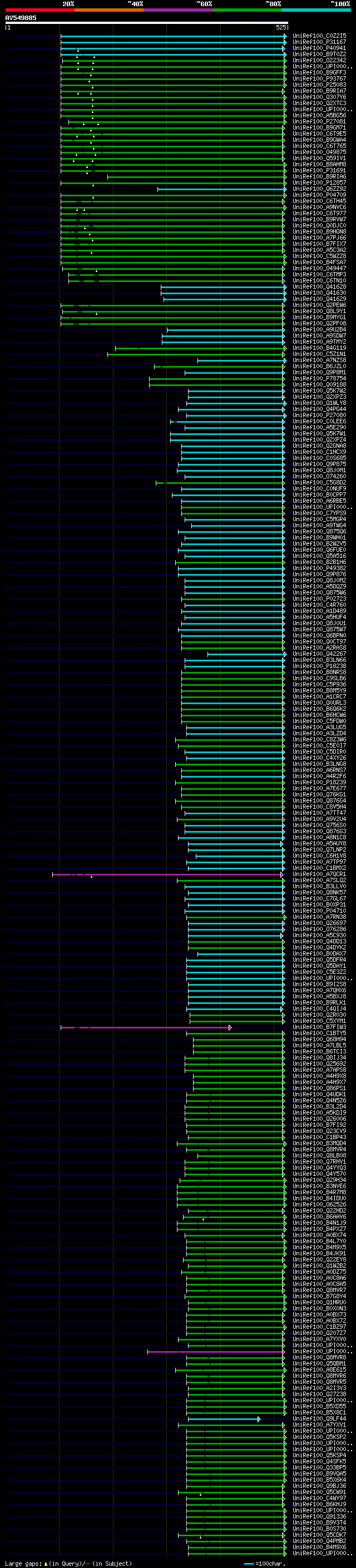Select the UniRef100_P02723 hit label
The image size is (356, 1568).
[x=319, y=599]
